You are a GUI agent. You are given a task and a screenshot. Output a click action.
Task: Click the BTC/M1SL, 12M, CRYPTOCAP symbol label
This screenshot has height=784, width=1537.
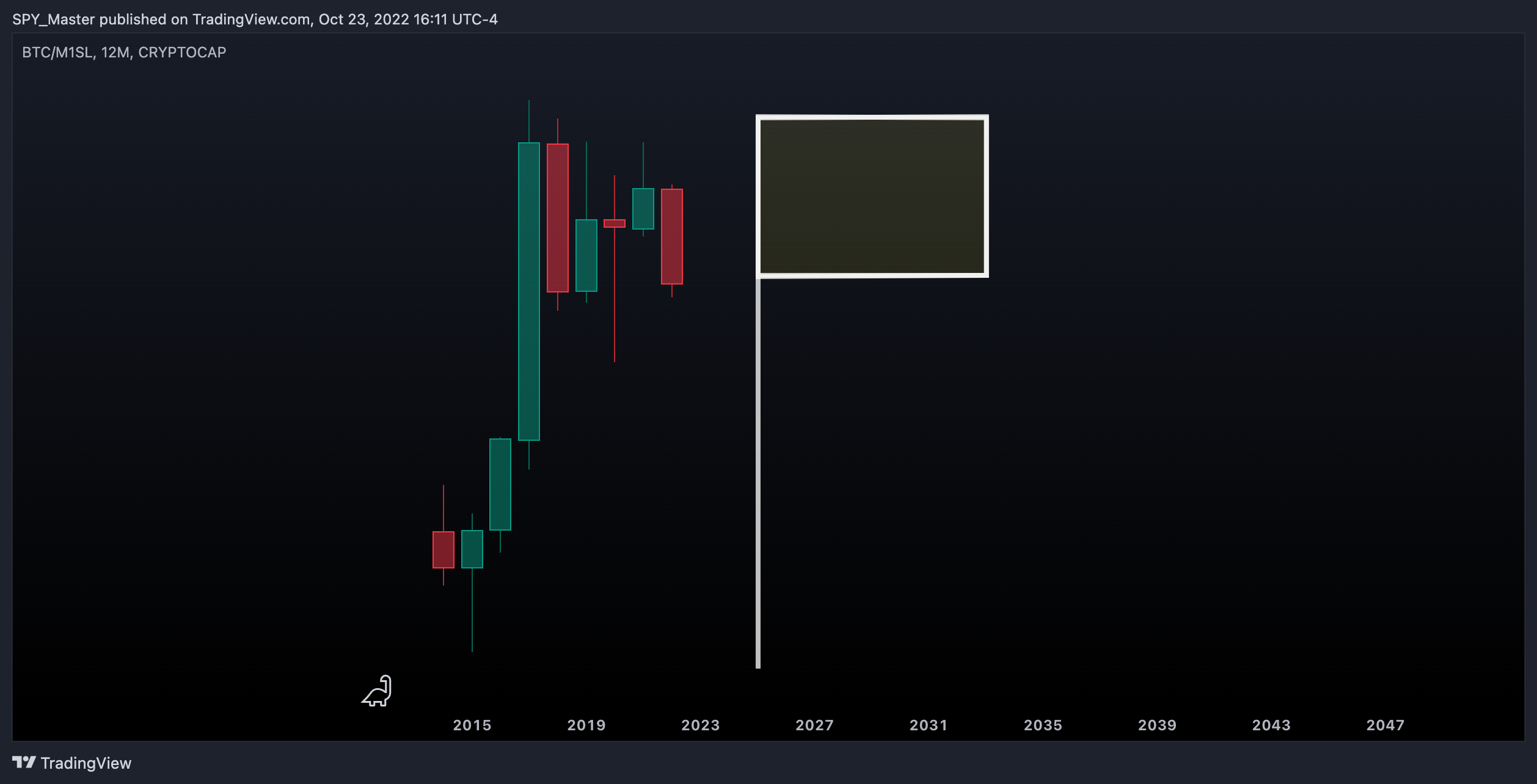pyautogui.click(x=124, y=53)
